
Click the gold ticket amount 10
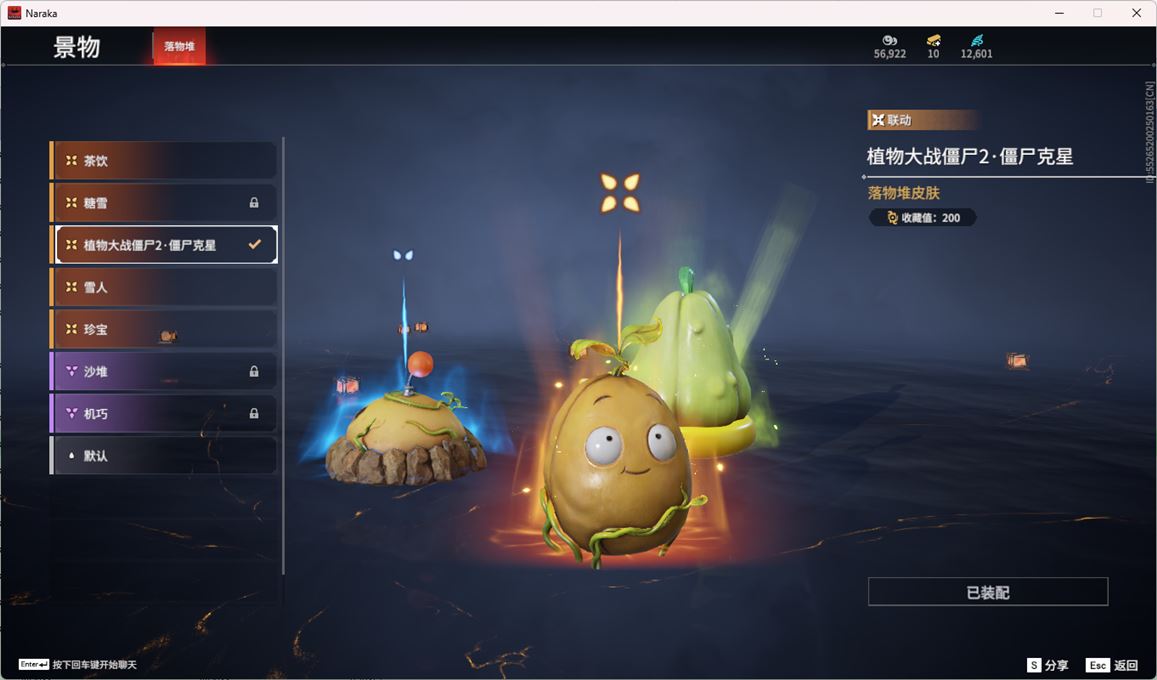point(933,54)
